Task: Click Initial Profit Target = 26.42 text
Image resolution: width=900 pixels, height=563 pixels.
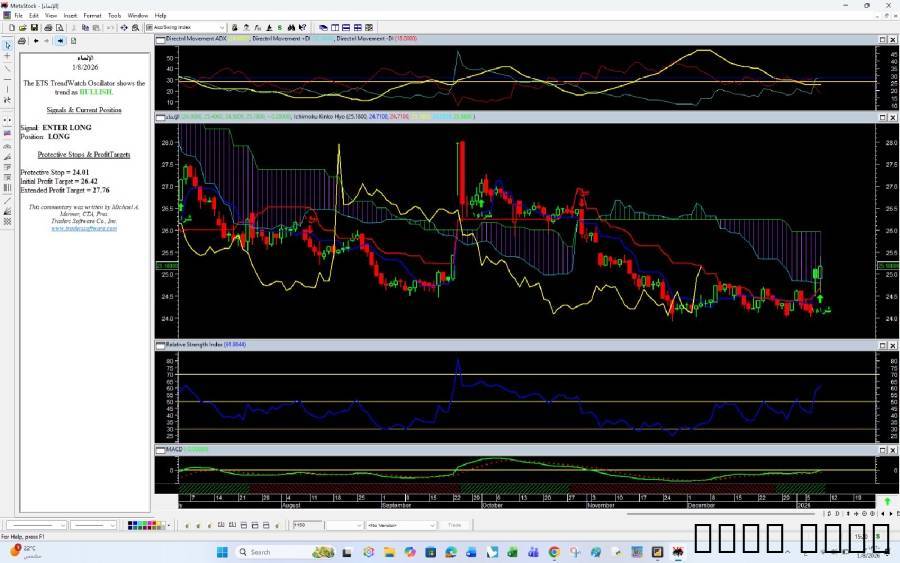Action: [59, 181]
